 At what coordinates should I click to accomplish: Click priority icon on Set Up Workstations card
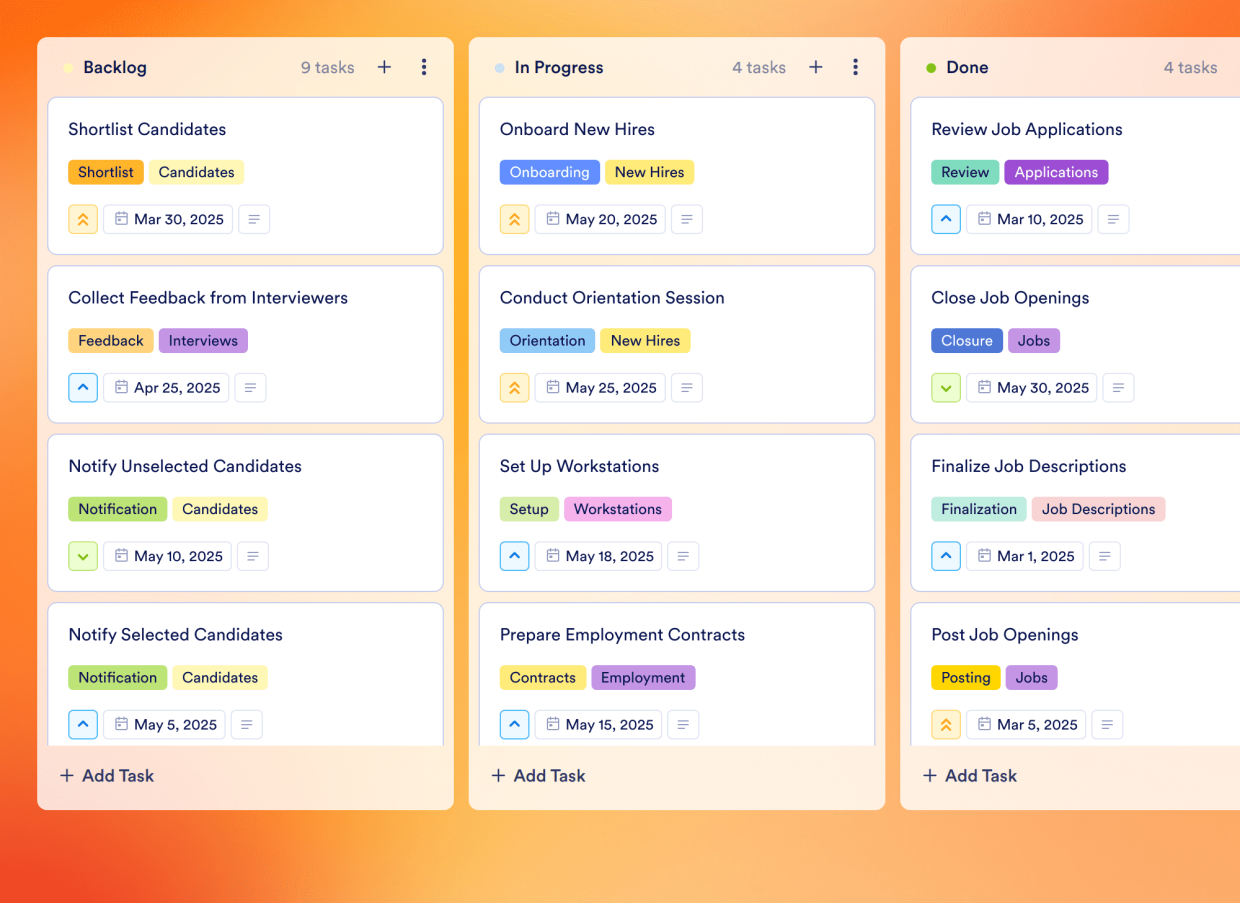click(x=514, y=556)
